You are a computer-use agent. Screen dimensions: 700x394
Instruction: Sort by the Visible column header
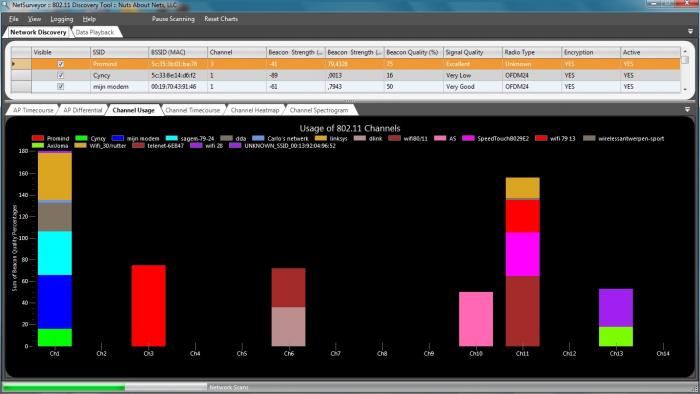[x=61, y=52]
